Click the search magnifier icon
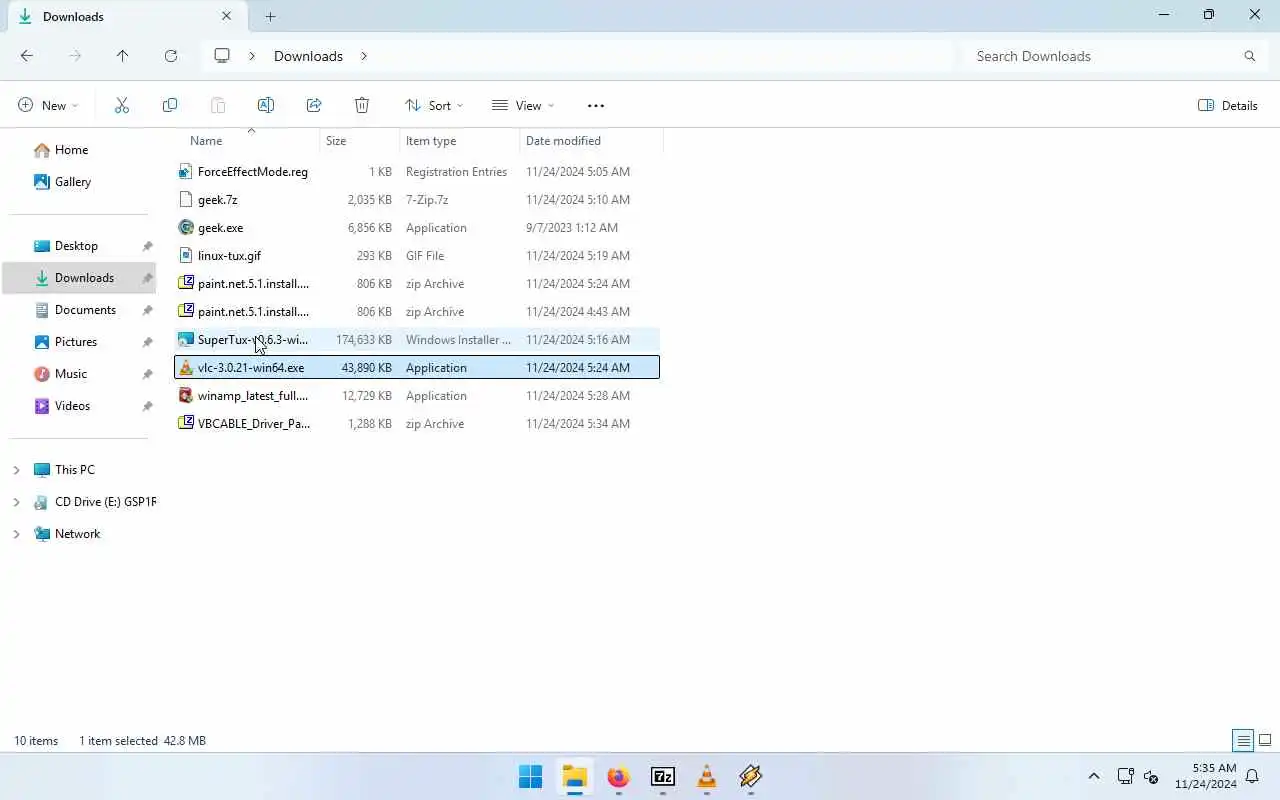The image size is (1280, 800). 1250,56
